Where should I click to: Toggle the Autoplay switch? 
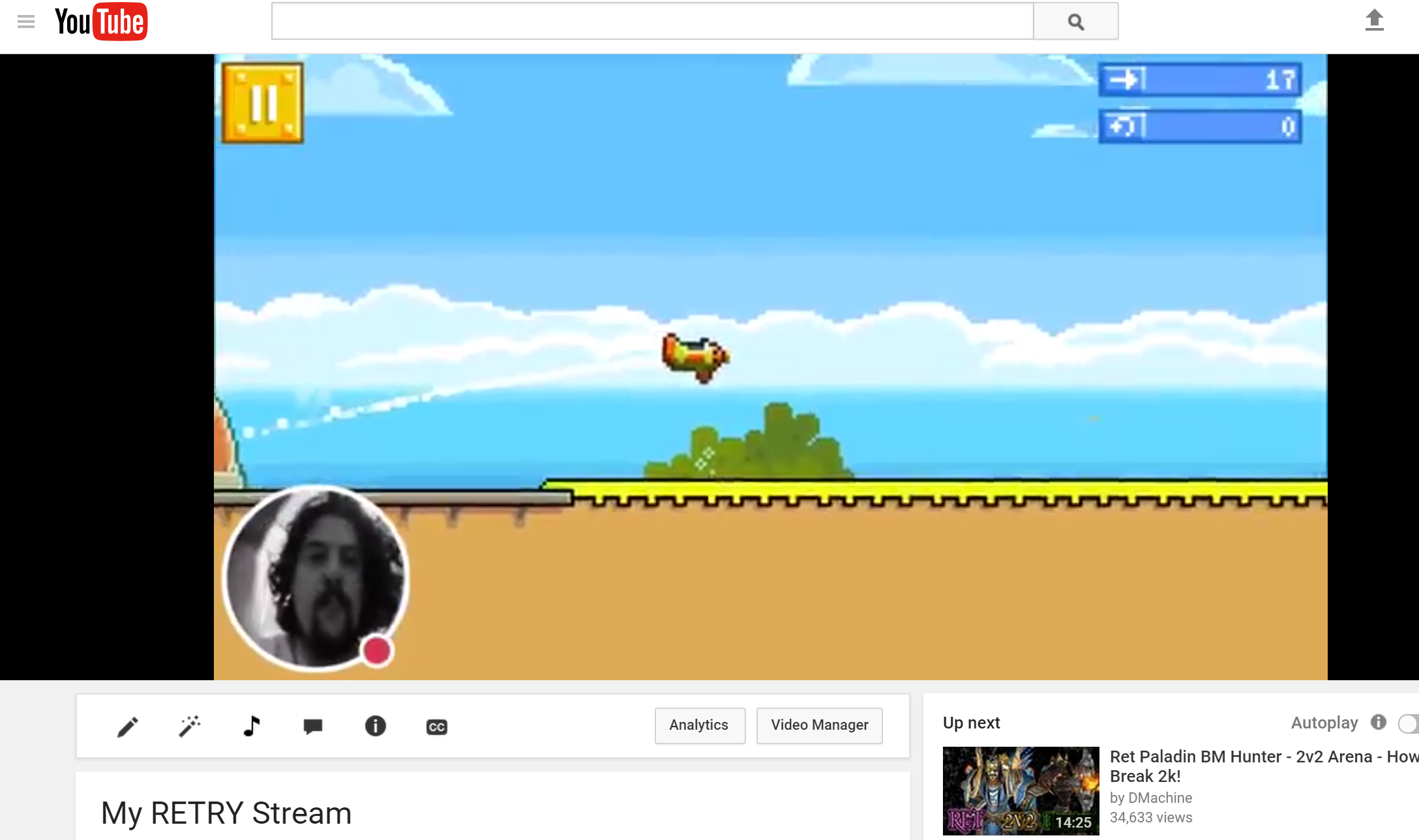1409,723
